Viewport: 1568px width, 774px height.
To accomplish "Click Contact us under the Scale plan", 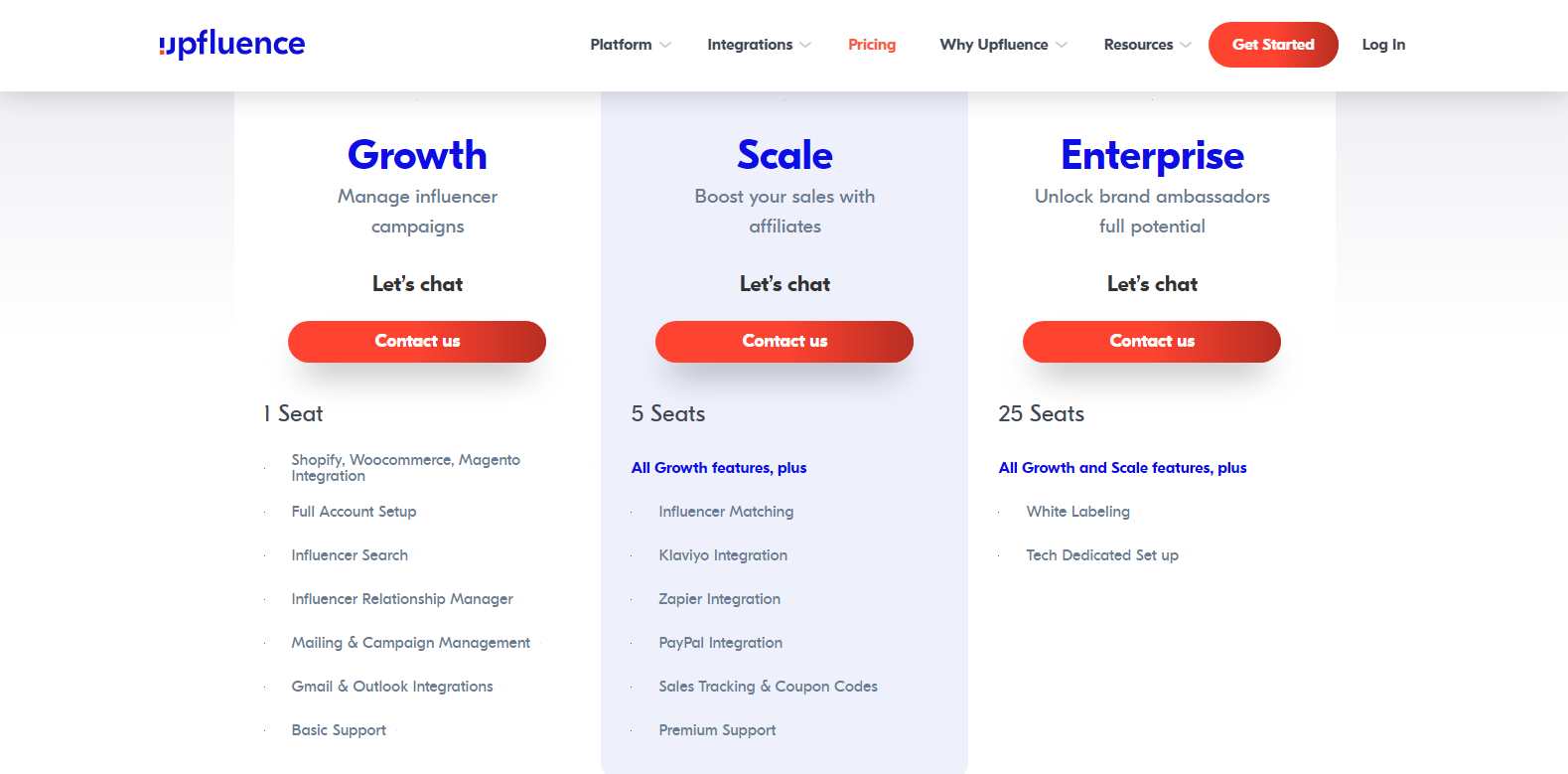I will (784, 341).
